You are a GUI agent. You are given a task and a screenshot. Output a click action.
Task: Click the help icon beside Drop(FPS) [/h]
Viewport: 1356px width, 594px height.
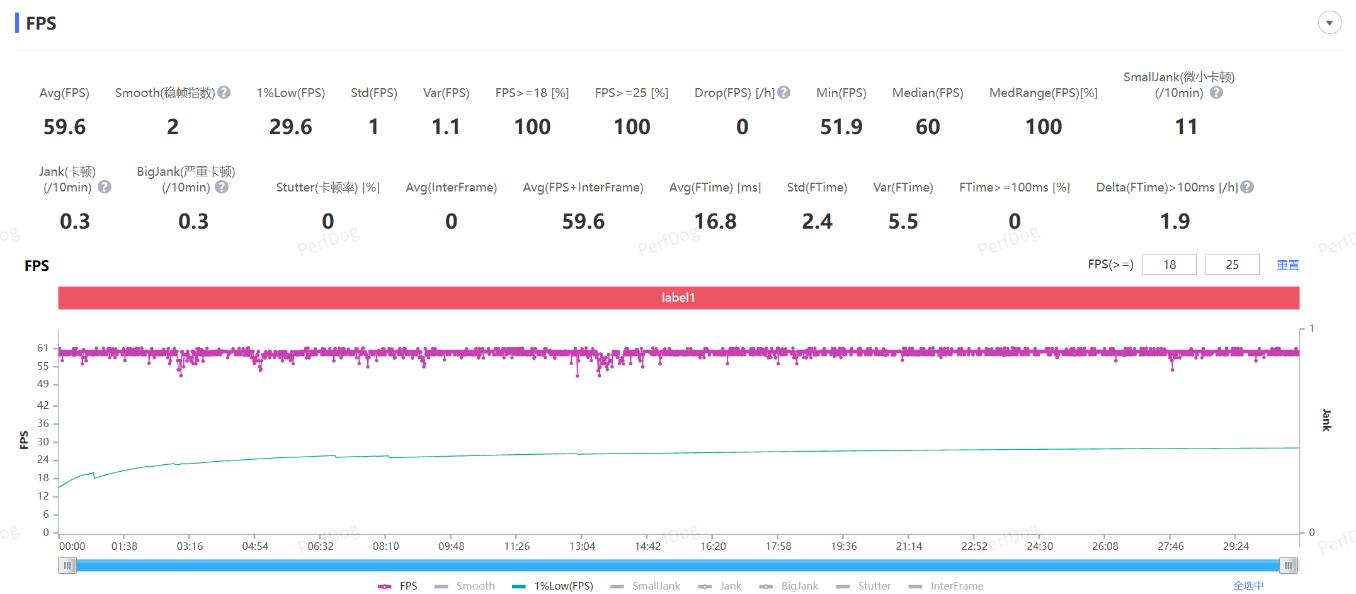(x=784, y=93)
